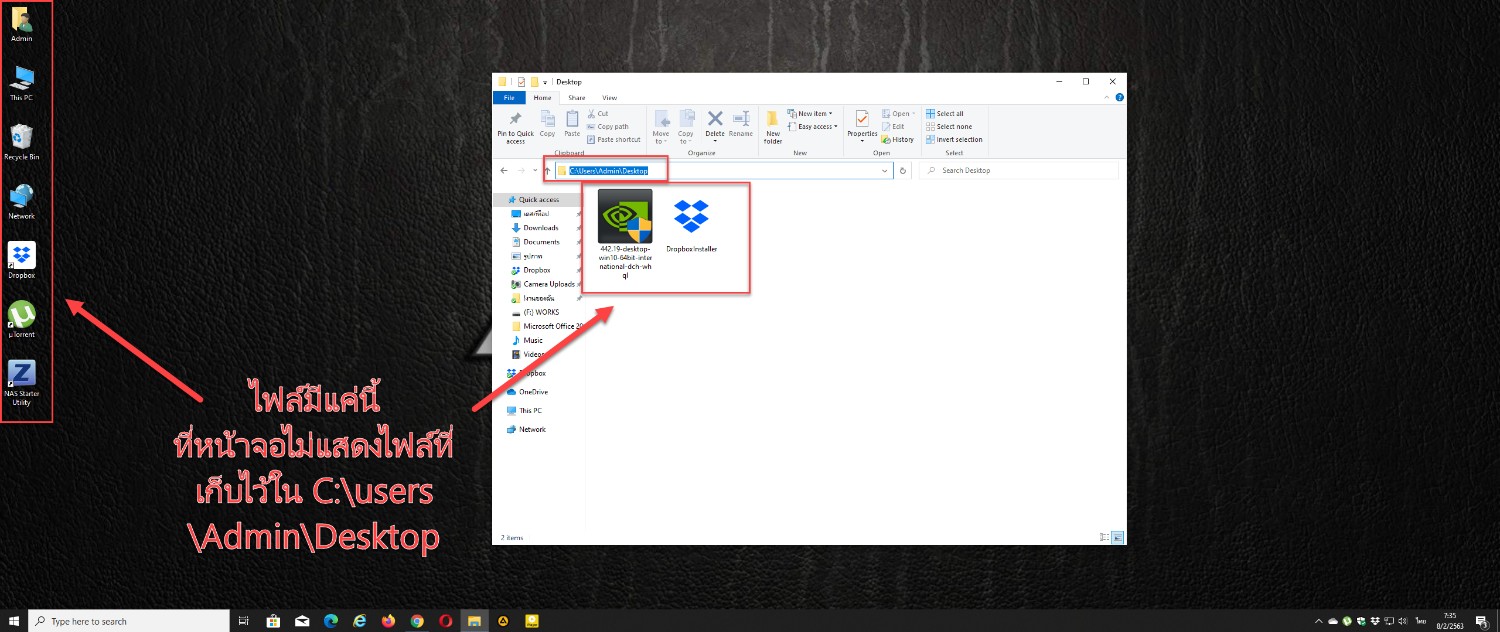Image resolution: width=1500 pixels, height=632 pixels.
Task: Open OneDrive in navigation pane
Action: 533,392
